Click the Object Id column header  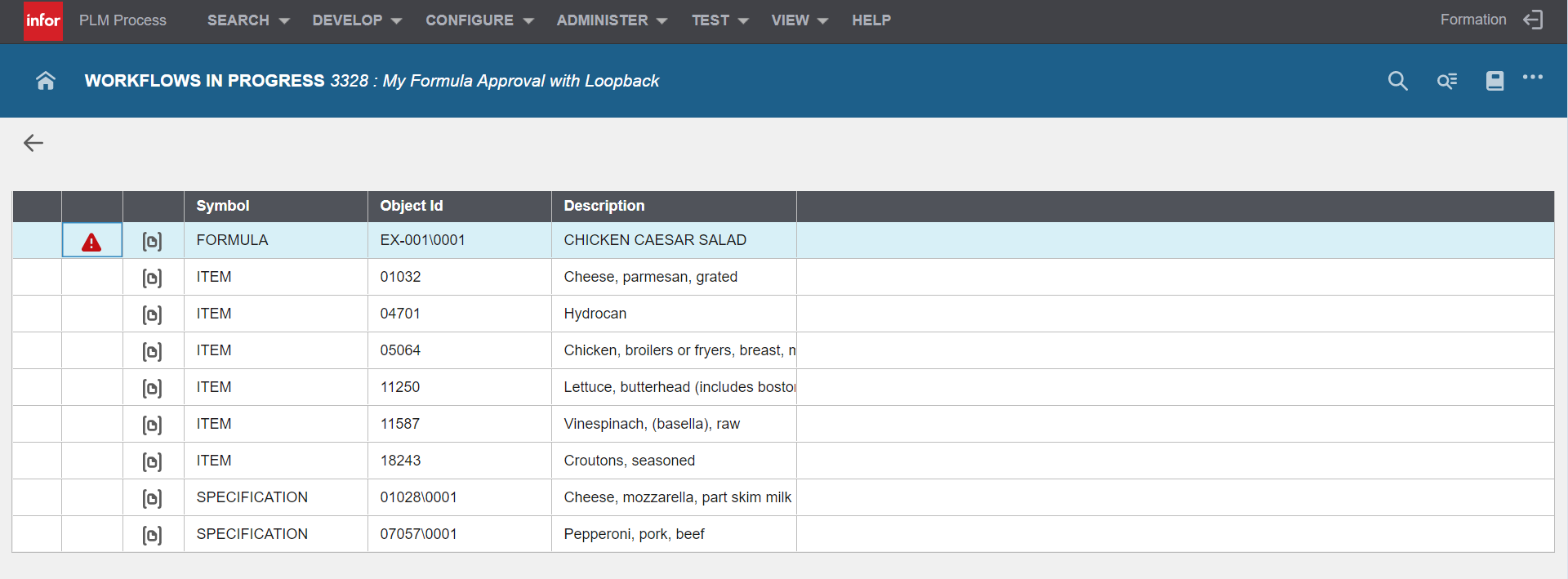point(412,206)
